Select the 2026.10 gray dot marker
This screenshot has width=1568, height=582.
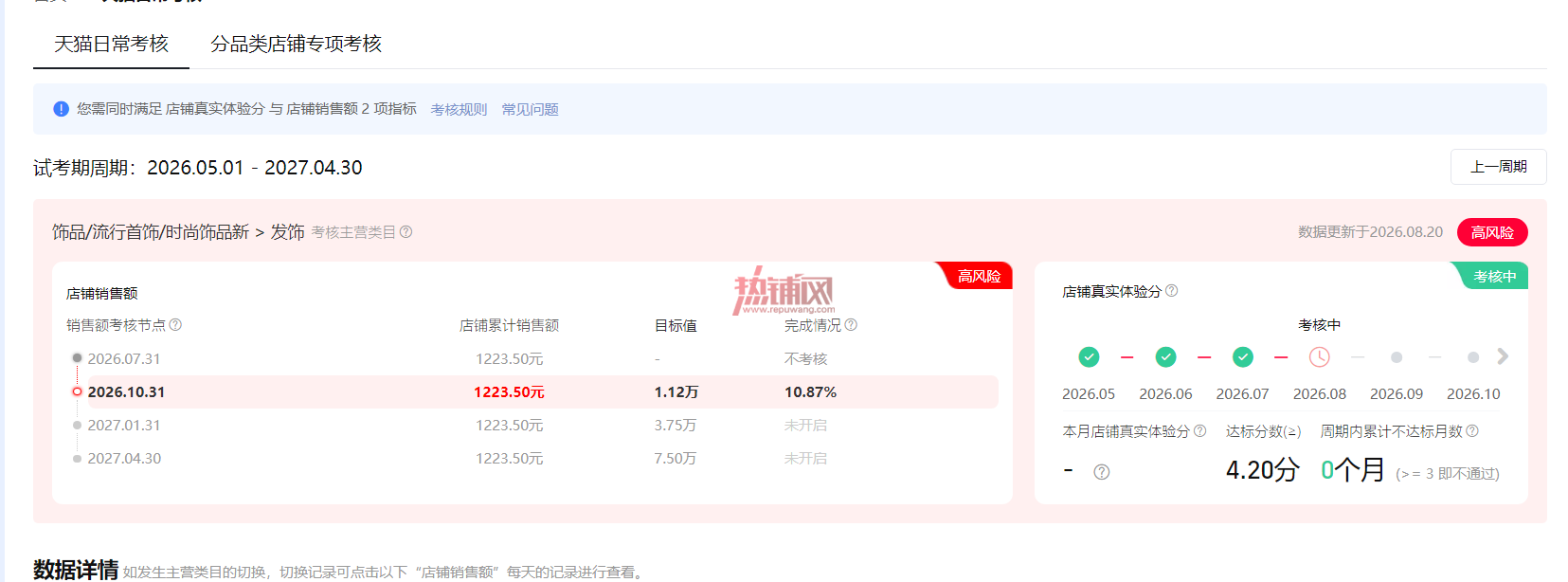1473,357
